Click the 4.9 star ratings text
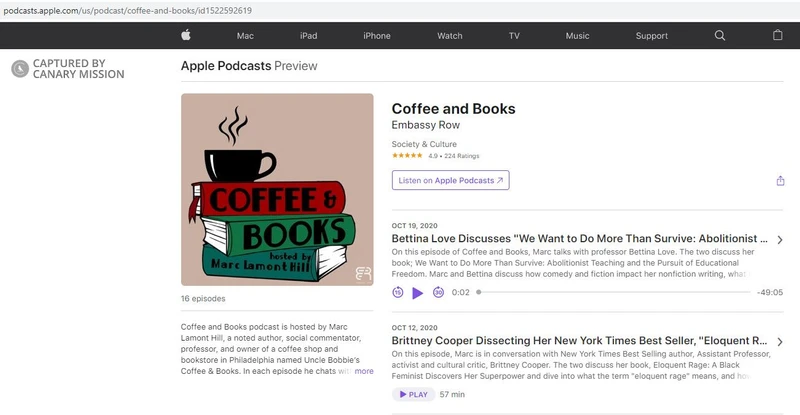This screenshot has width=800, height=415. [x=454, y=156]
